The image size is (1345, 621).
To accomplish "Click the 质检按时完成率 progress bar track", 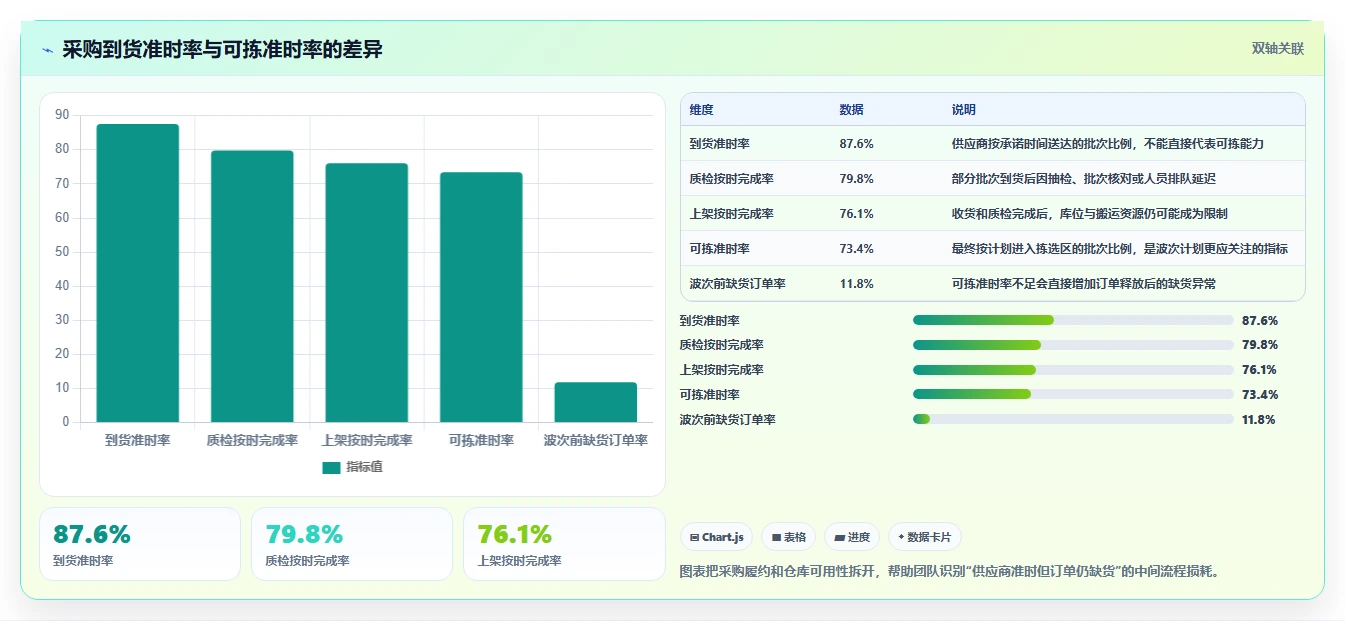I will pyautogui.click(x=1073, y=345).
